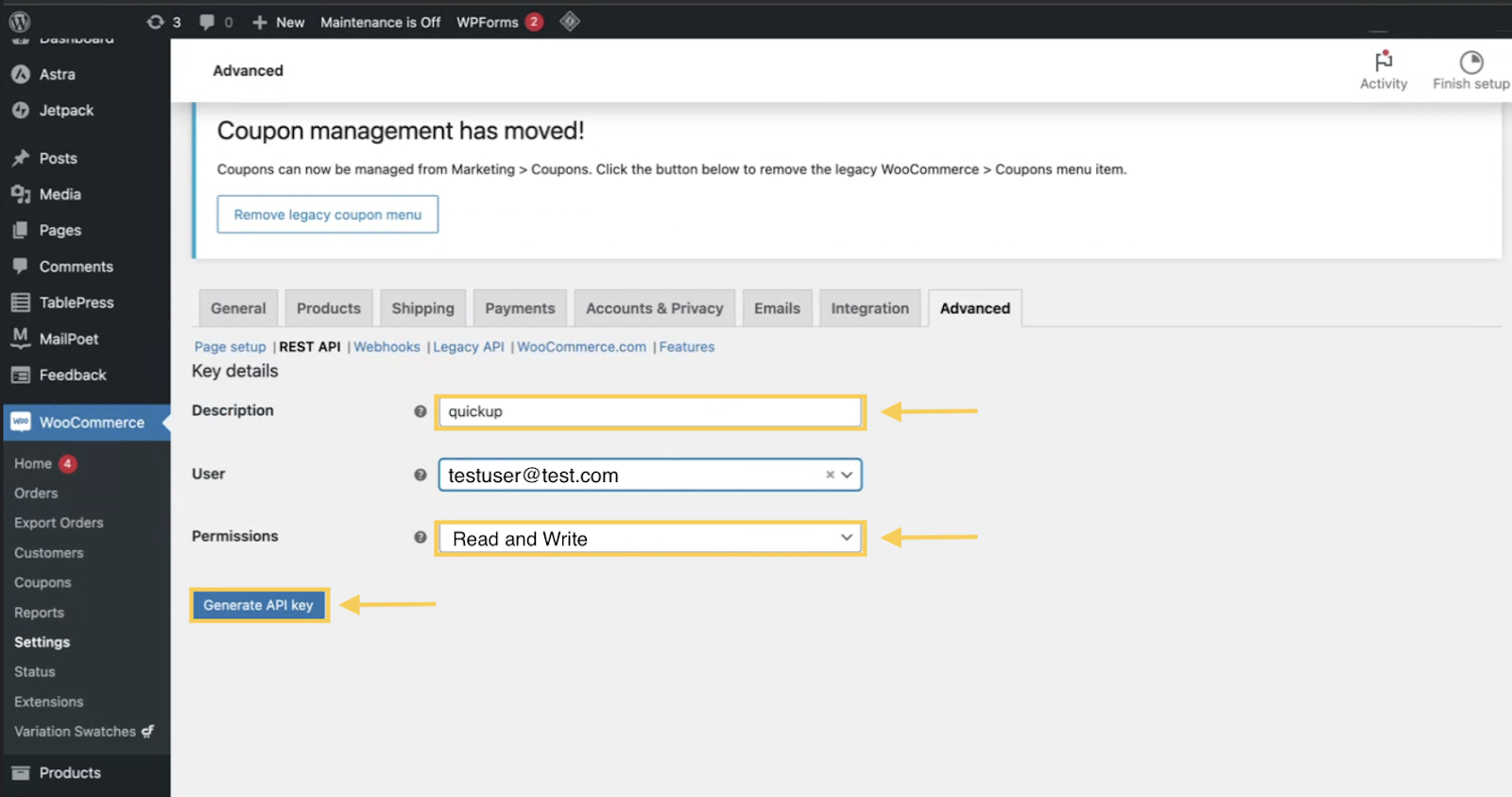Open the Integration settings tab
The width and height of the screenshot is (1512, 797).
869,308
